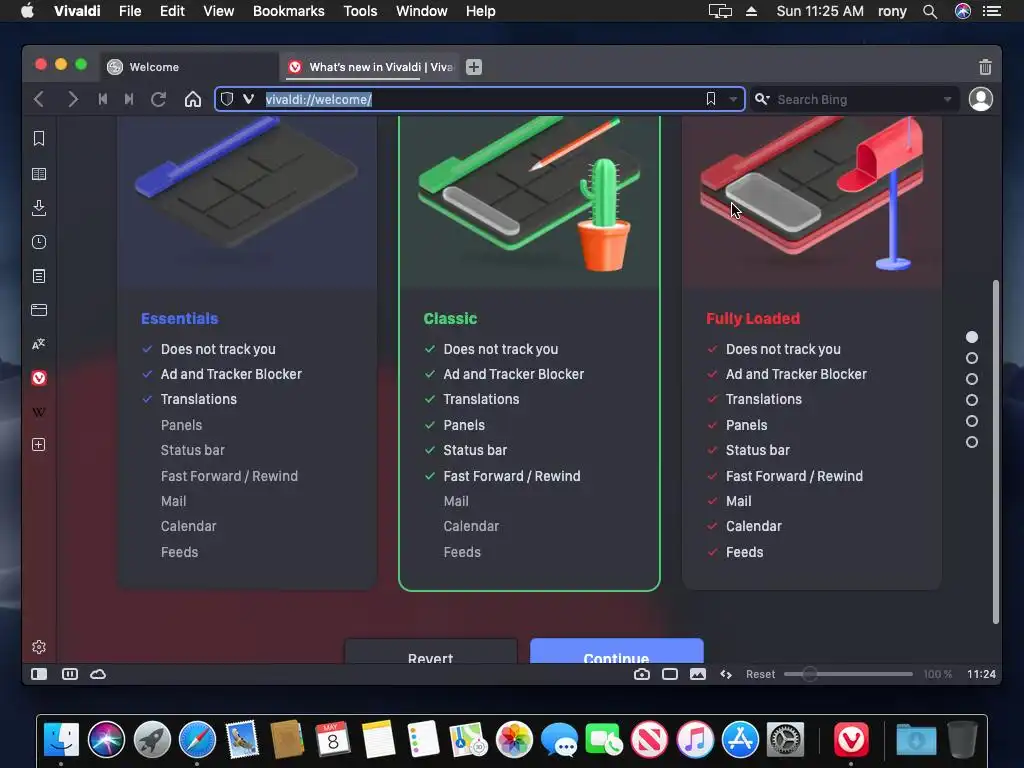The image size is (1024, 768).
Task: Open Page Actions code icon
Action: pos(726,674)
